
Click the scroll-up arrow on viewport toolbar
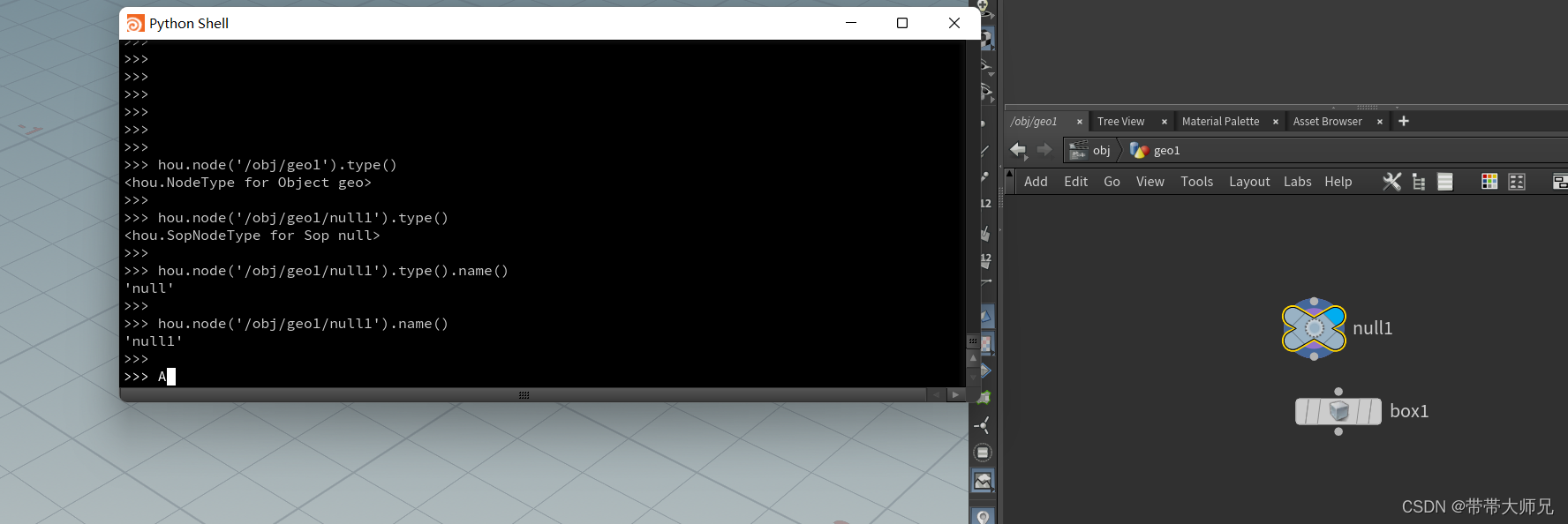(x=973, y=358)
